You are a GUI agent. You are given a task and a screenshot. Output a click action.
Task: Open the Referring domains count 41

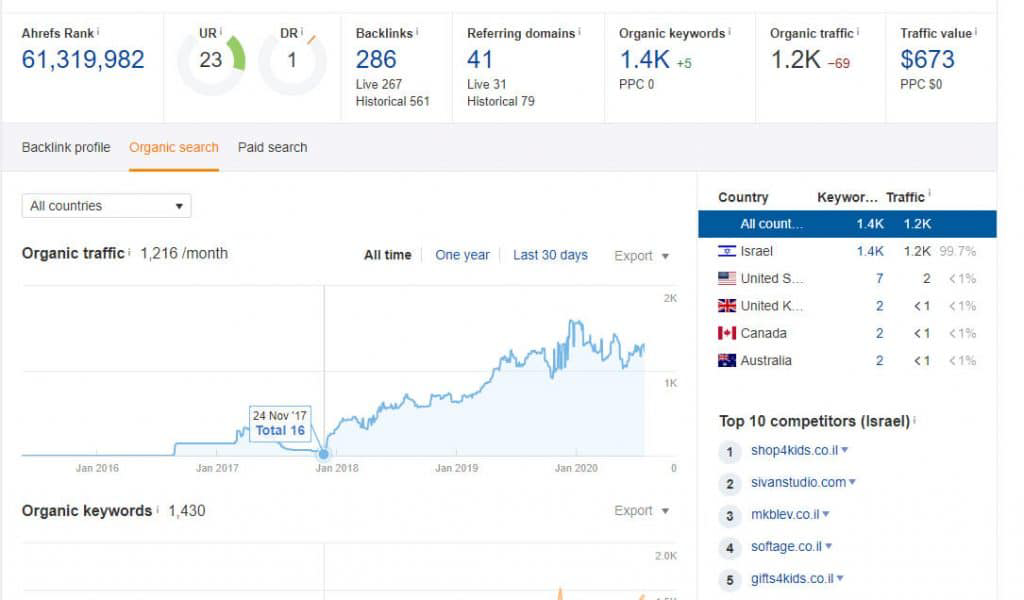(x=480, y=59)
